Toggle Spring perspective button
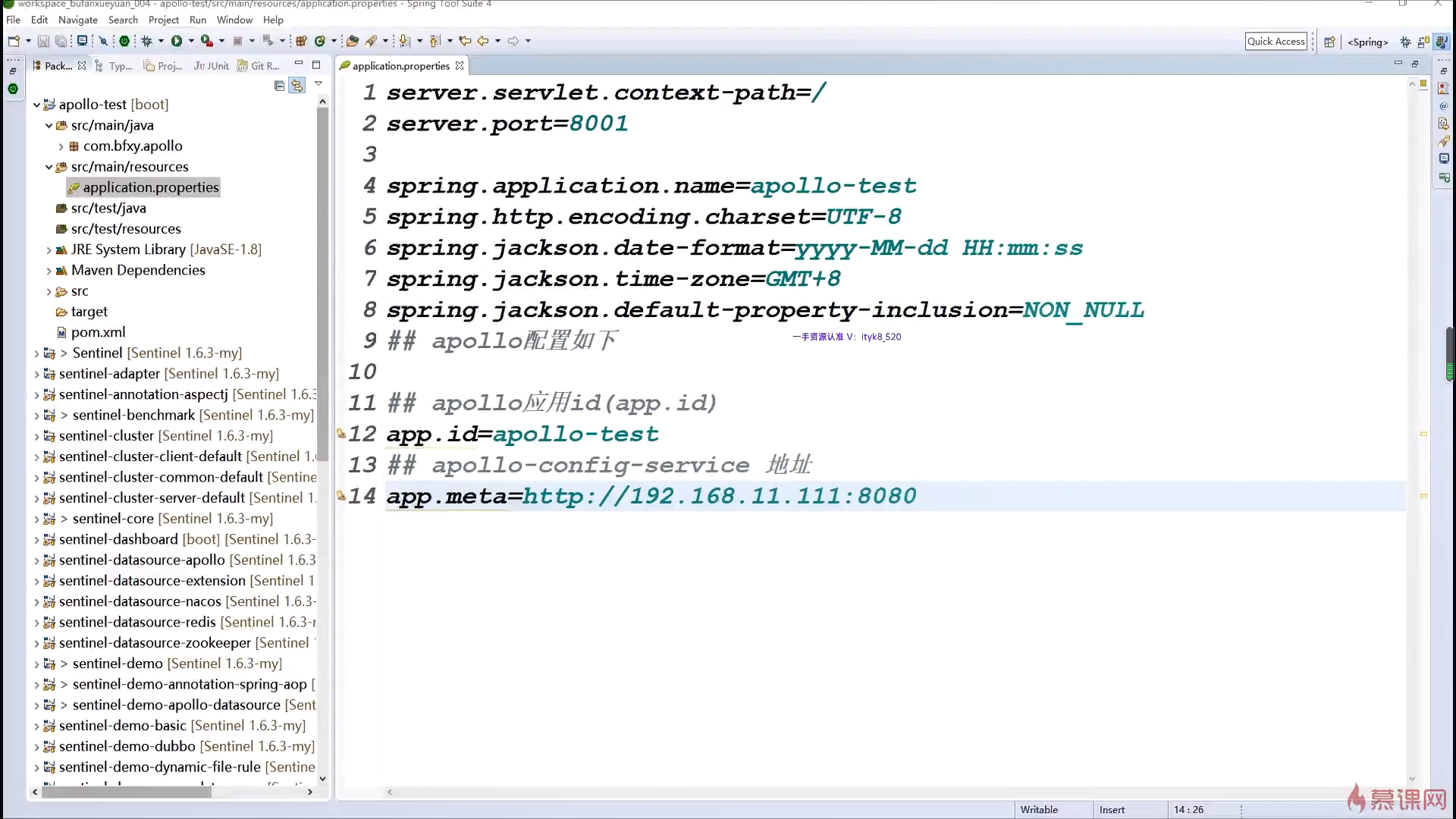The width and height of the screenshot is (1456, 819). point(1367,42)
